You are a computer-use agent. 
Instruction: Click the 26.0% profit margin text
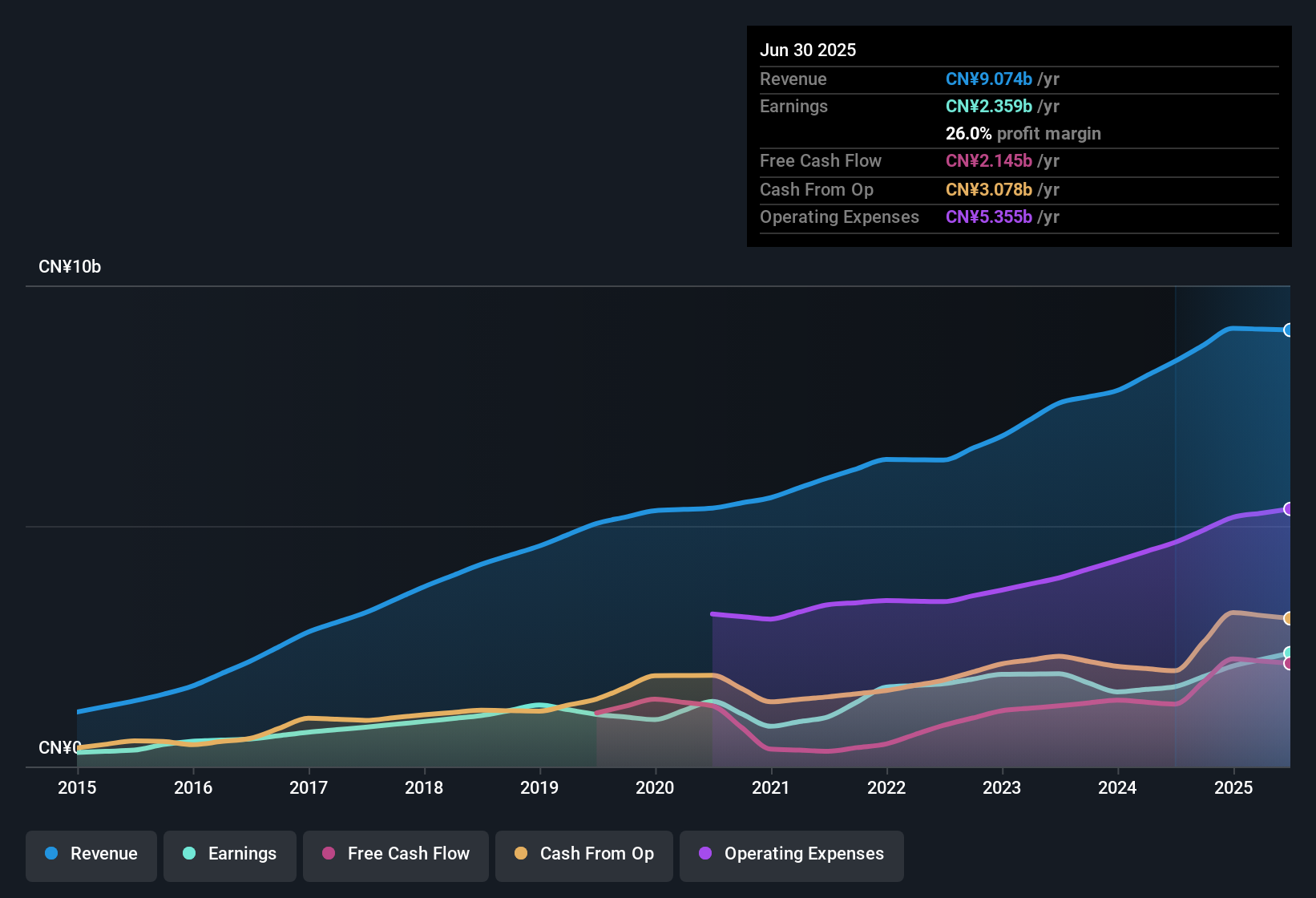pos(1023,133)
